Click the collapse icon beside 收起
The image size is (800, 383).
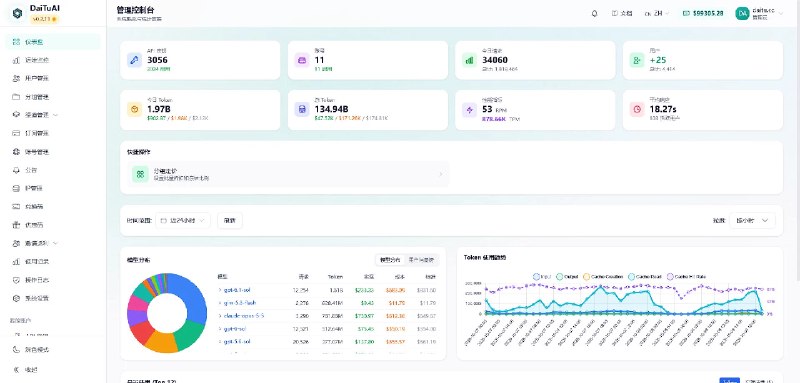16,369
